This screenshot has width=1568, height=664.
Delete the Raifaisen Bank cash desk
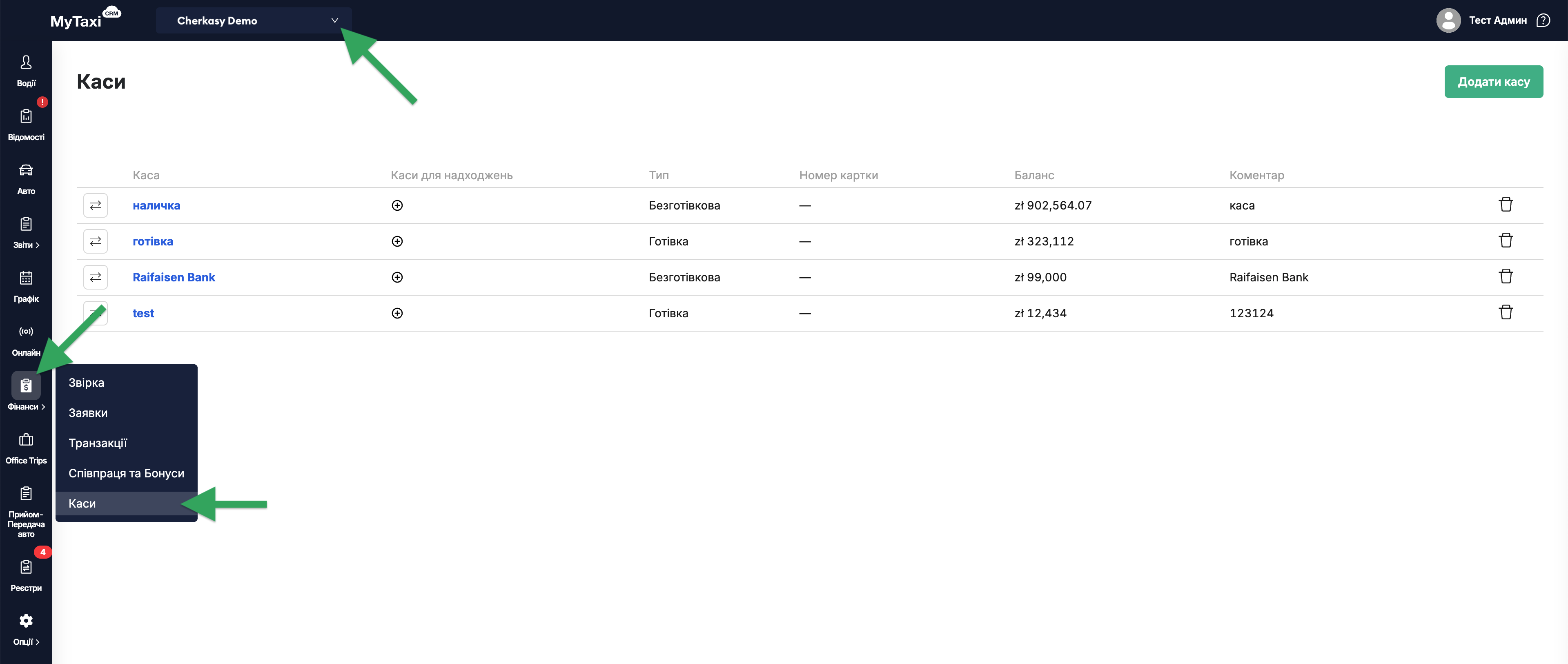tap(1505, 276)
